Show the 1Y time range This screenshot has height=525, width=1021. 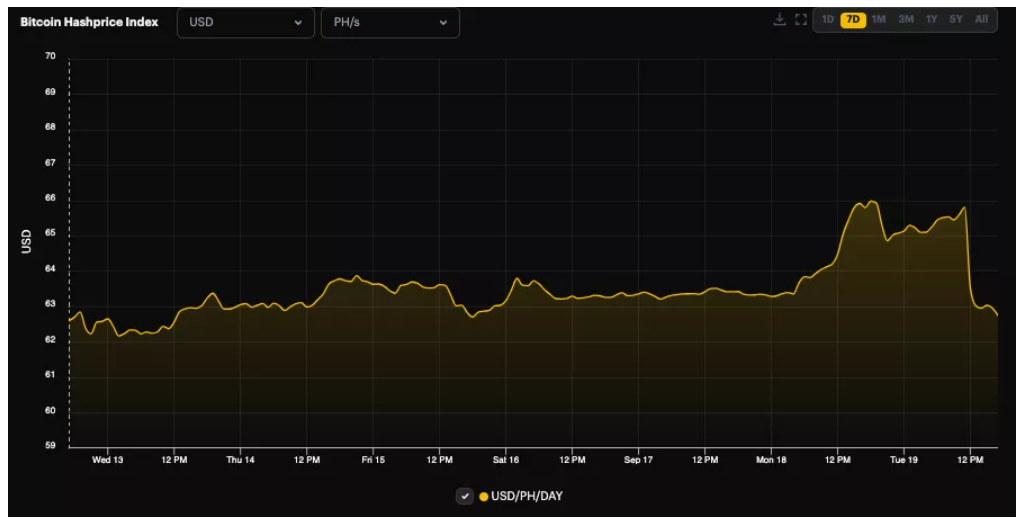932,20
